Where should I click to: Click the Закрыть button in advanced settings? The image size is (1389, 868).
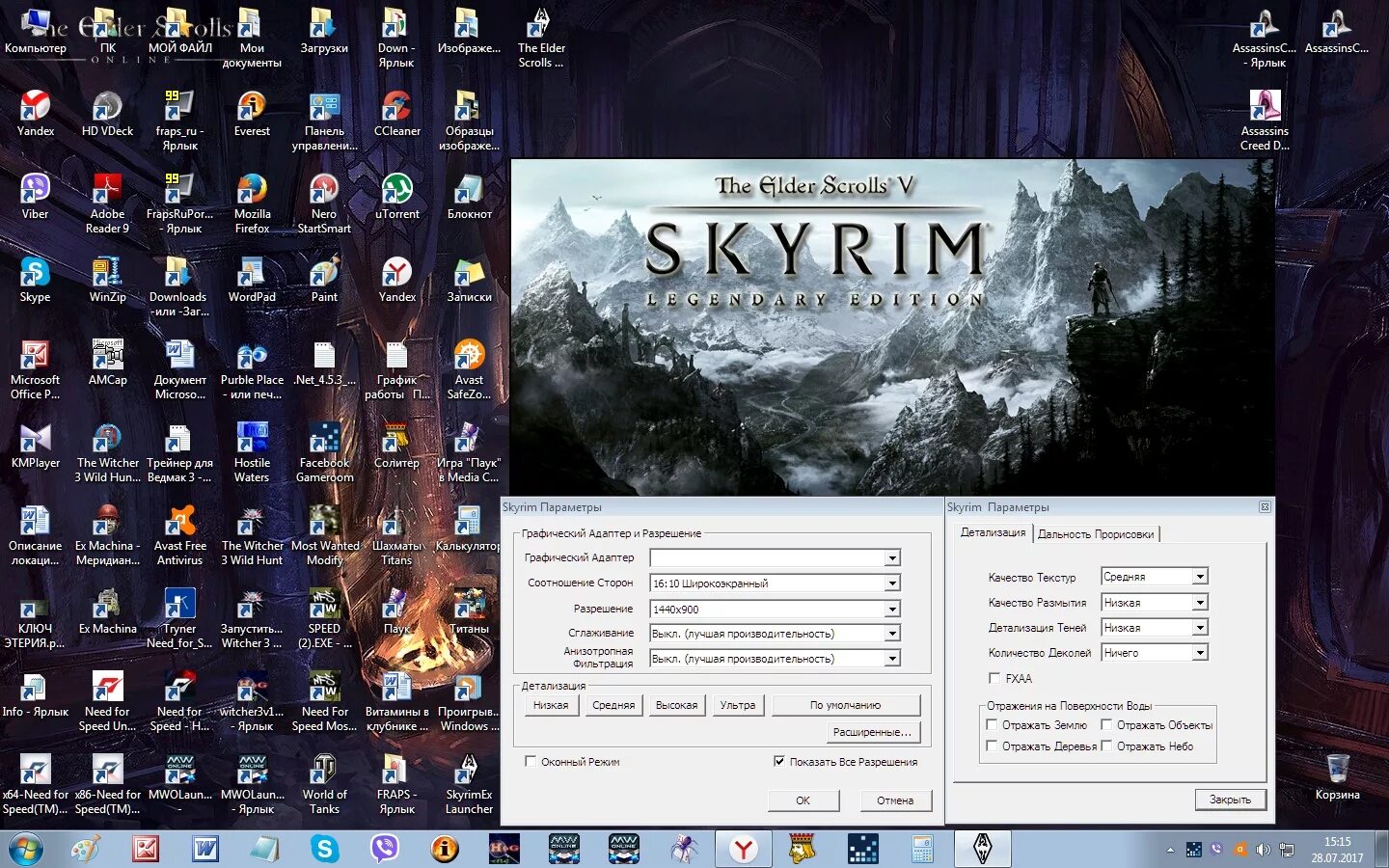(1230, 800)
